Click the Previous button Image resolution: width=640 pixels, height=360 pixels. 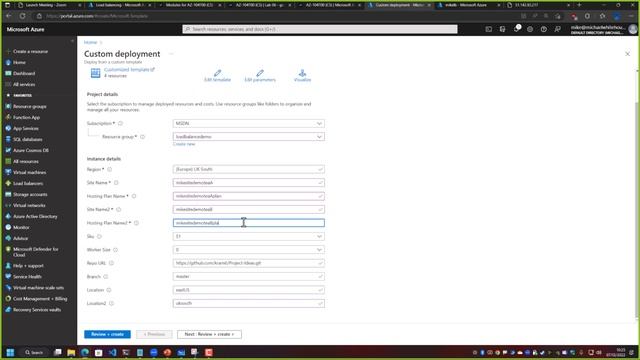pos(154,334)
